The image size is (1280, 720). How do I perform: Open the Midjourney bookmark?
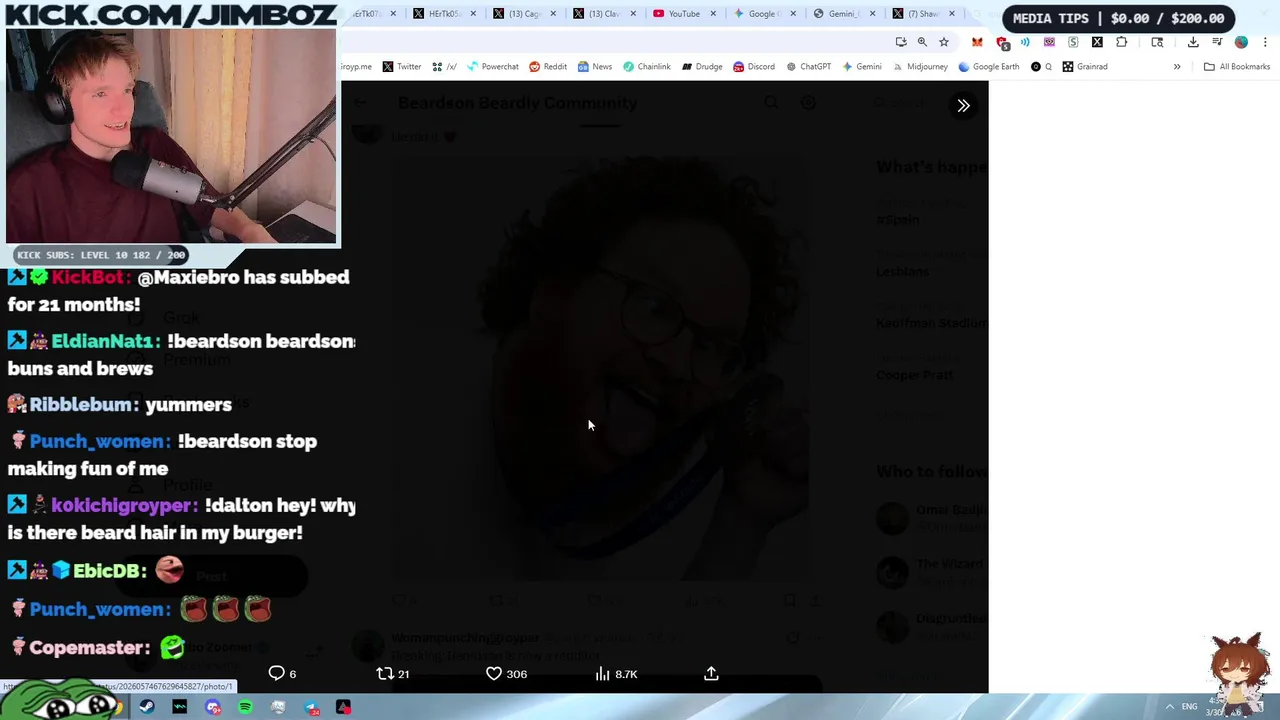pos(920,67)
